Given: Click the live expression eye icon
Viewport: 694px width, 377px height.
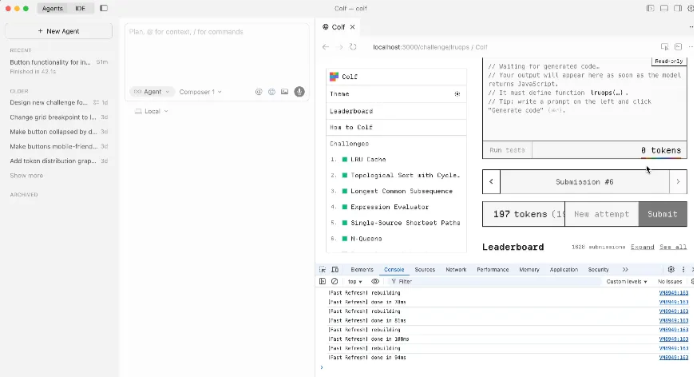Looking at the screenshot, I should point(375,281).
